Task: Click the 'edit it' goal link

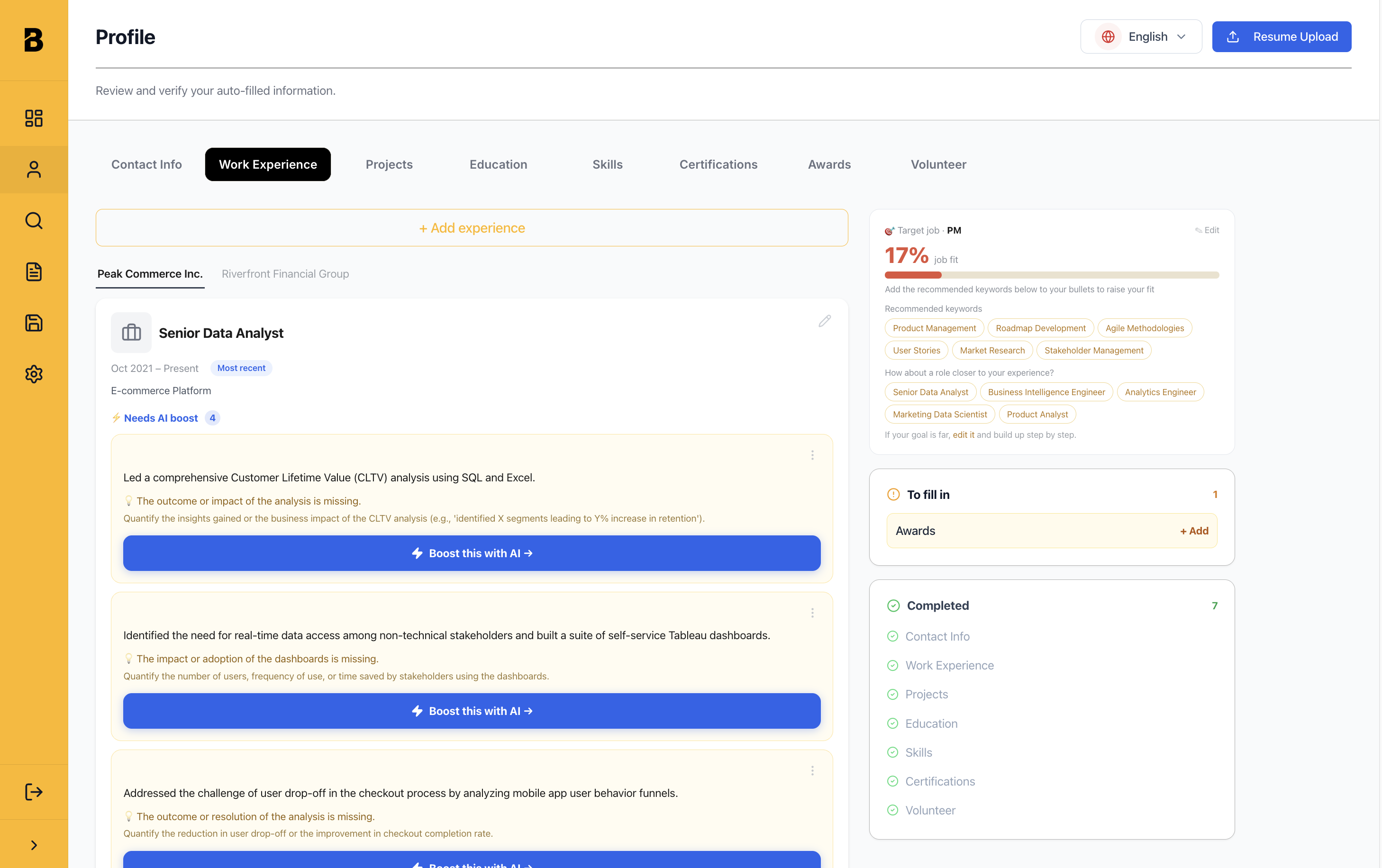Action: tap(963, 434)
